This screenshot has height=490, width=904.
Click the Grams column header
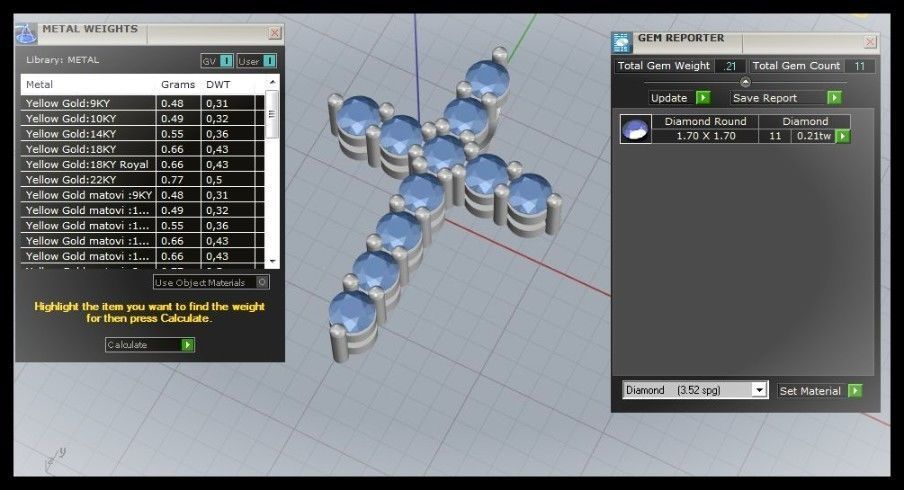178,84
